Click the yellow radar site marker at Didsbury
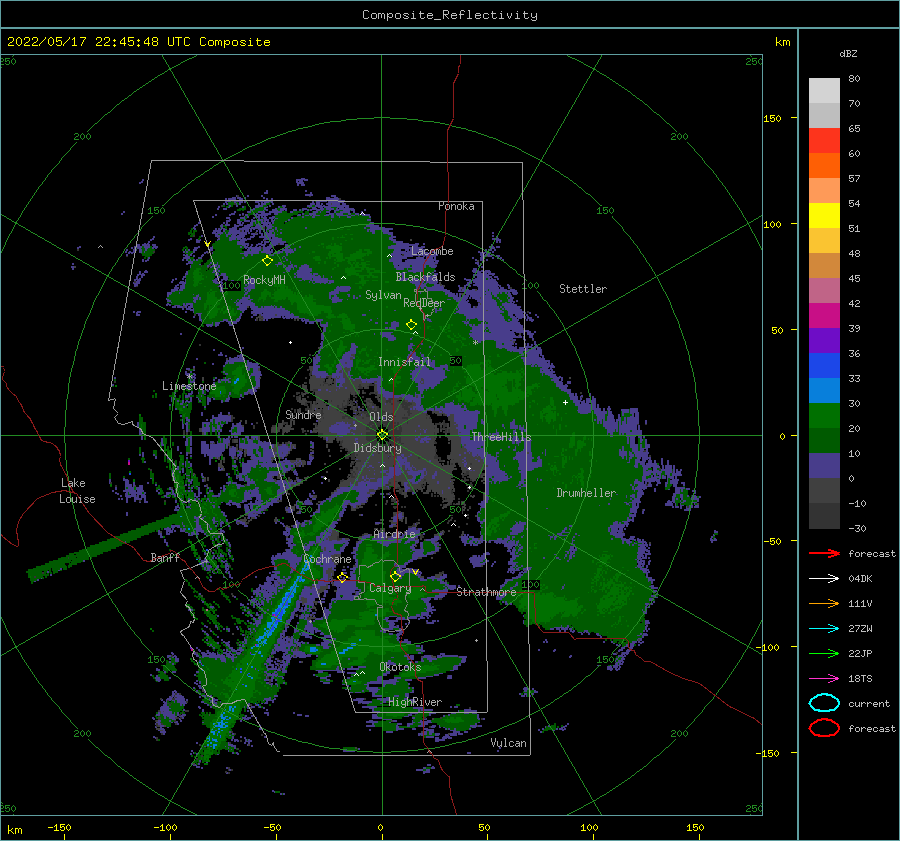Image resolution: width=900 pixels, height=841 pixels. pyautogui.click(x=382, y=435)
